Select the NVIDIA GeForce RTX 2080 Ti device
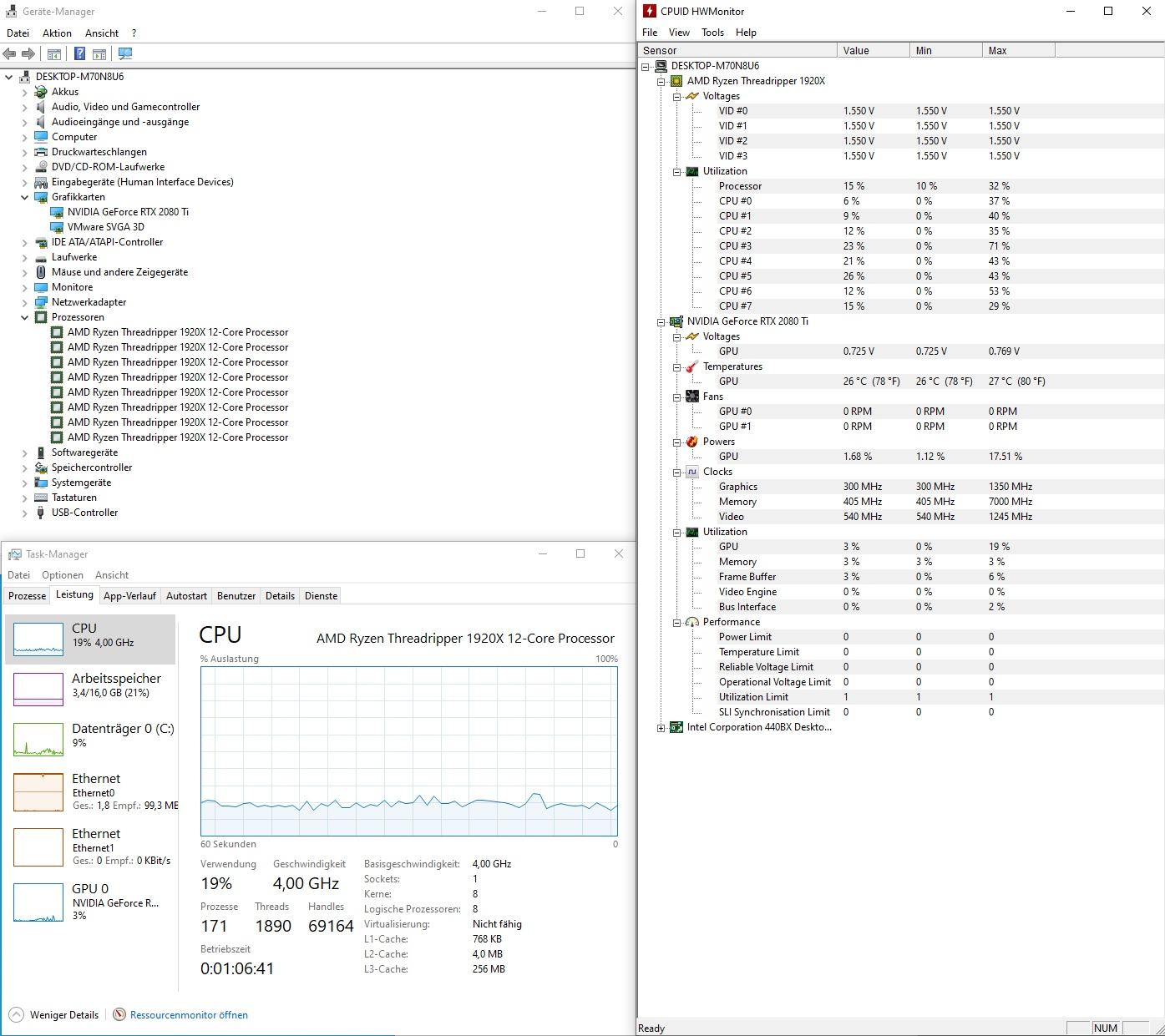The image size is (1165, 1036). click(128, 212)
